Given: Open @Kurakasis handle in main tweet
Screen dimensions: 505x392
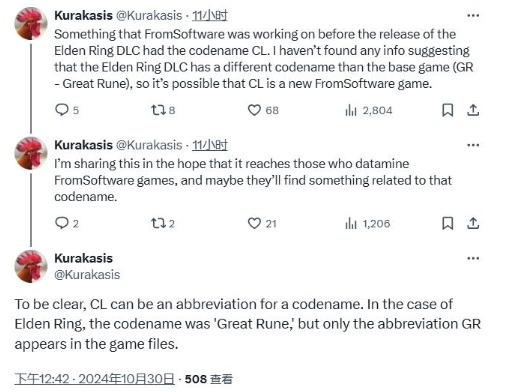Looking at the screenshot, I should pos(87,275).
